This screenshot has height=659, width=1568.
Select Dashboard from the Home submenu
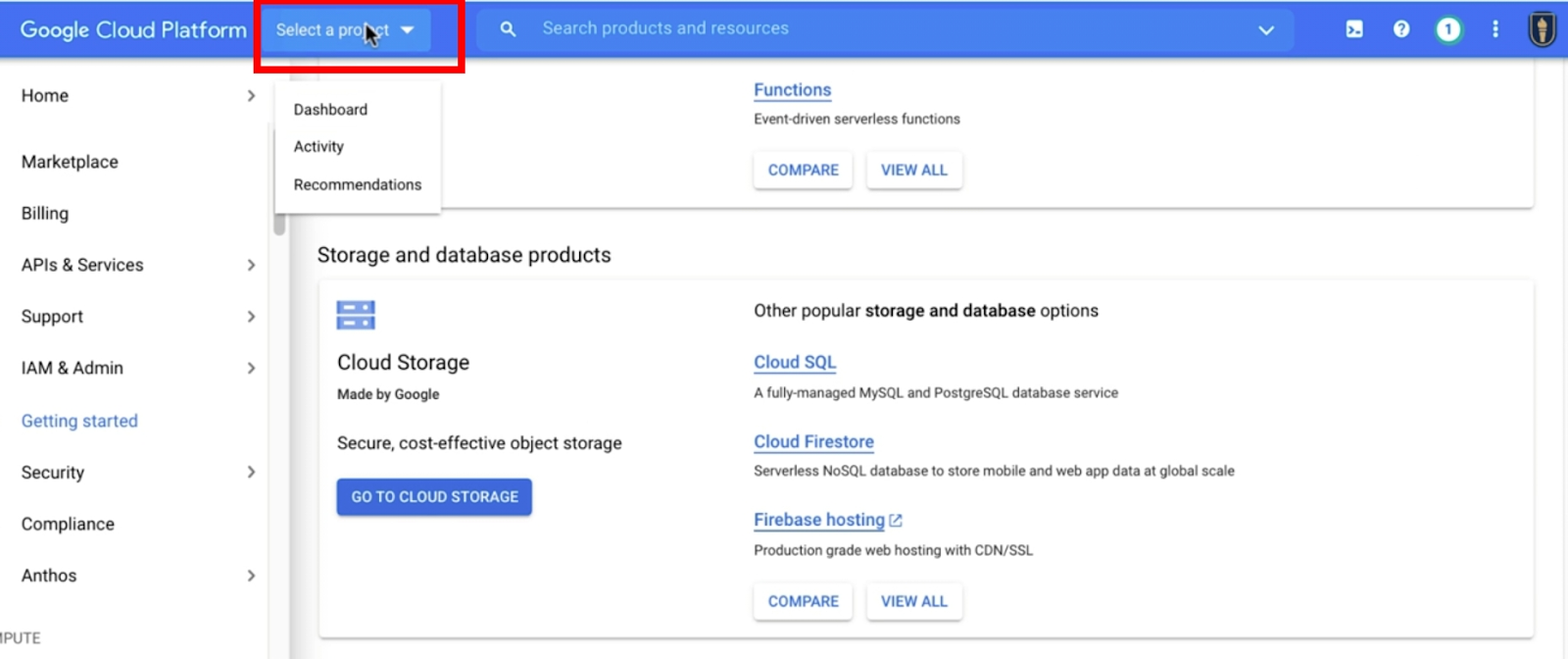[x=330, y=110]
